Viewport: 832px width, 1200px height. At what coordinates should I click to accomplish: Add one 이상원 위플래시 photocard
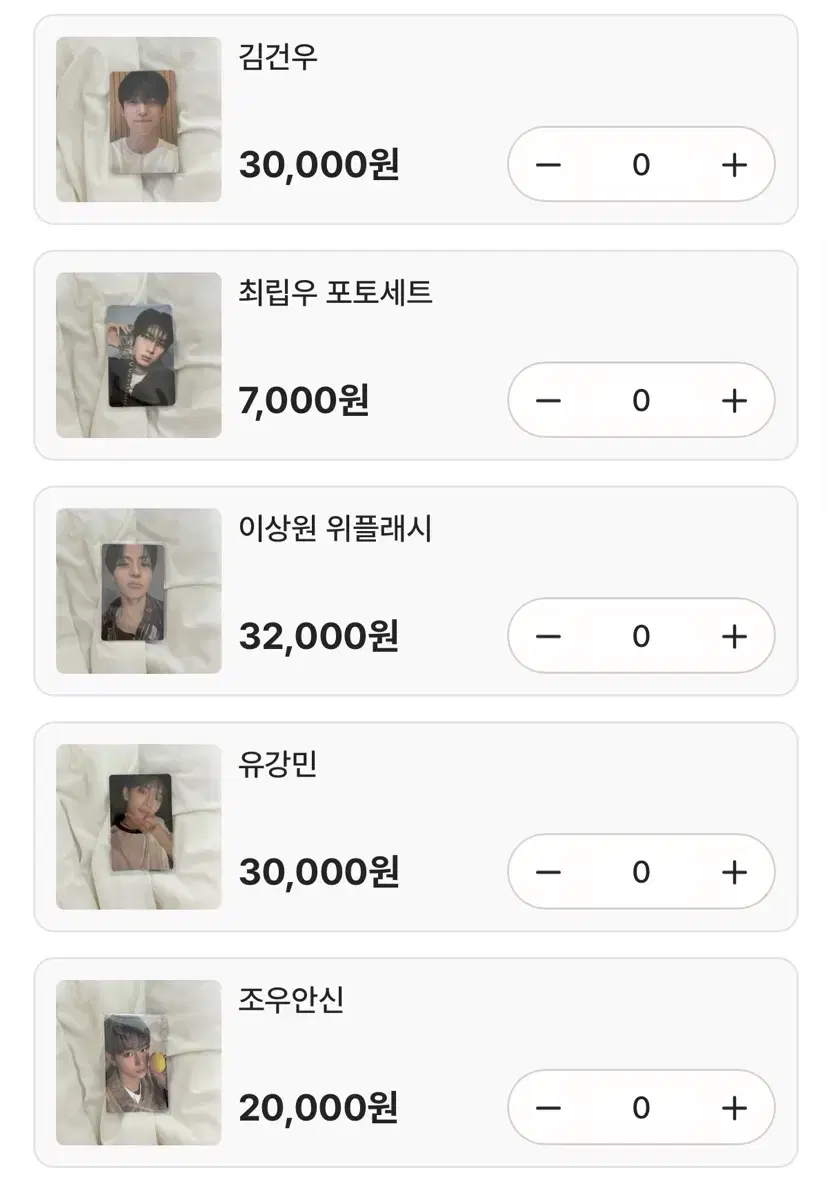click(x=734, y=636)
